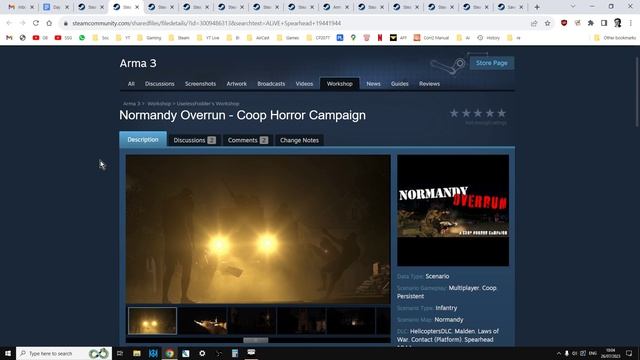640x360 pixels.
Task: Switch to the Google Docs browser tab
Action: click(x=56, y=7)
